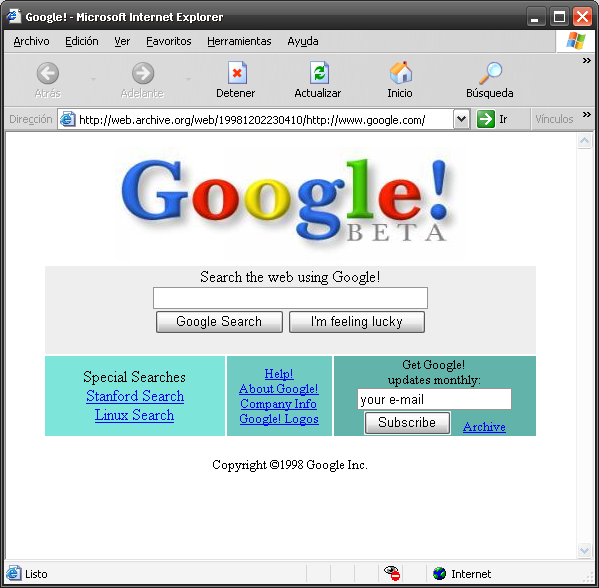Click the Vínculos toolbar label

click(x=554, y=119)
